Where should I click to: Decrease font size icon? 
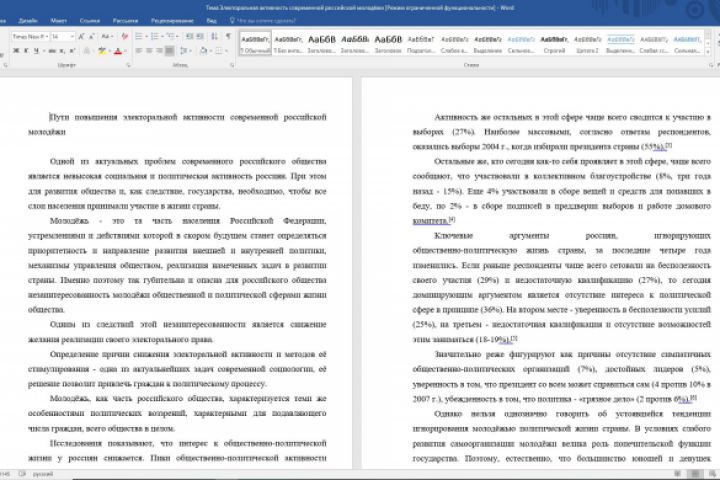pyautogui.click(x=92, y=37)
